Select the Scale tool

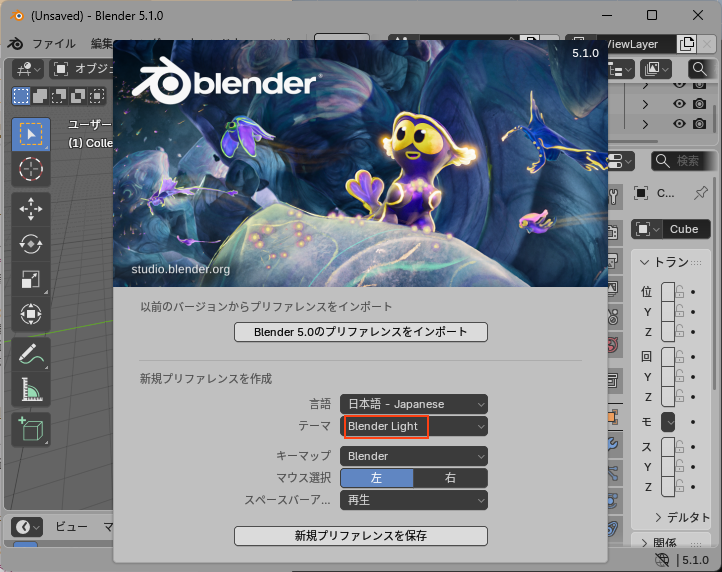31,279
